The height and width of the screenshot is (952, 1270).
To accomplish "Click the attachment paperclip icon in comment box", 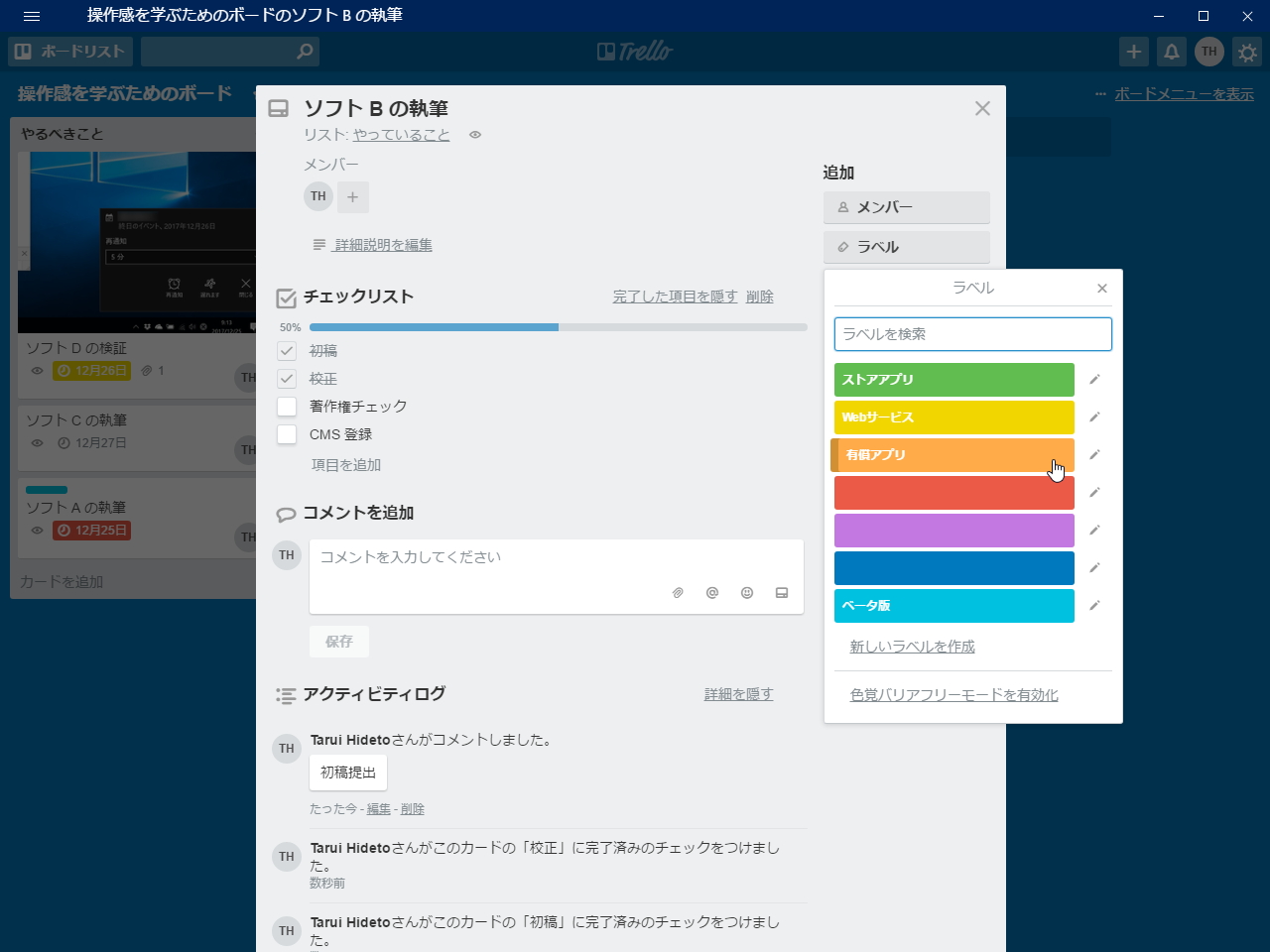I will [678, 593].
